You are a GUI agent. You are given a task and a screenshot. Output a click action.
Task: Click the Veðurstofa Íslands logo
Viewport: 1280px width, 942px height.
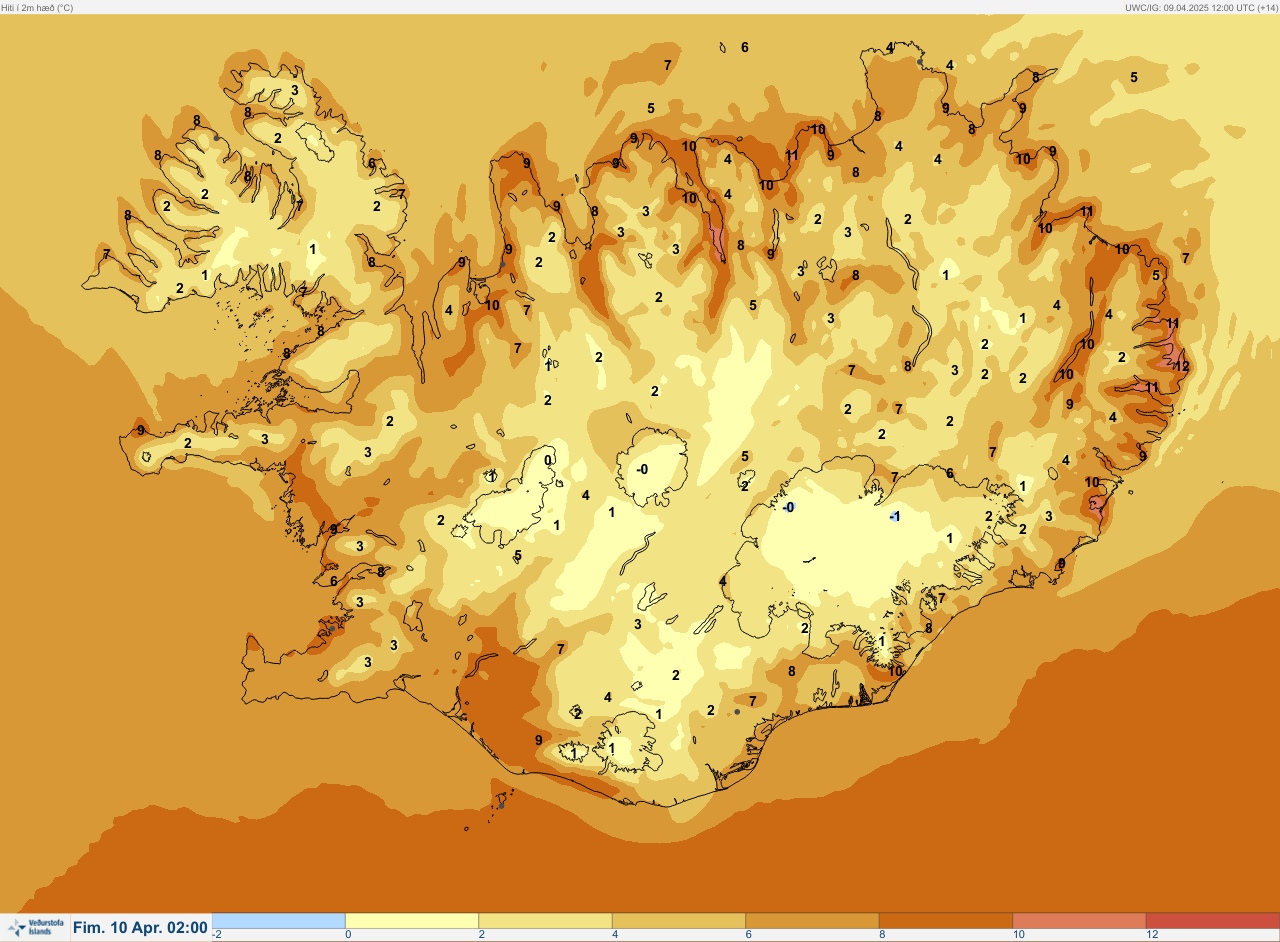tap(34, 928)
